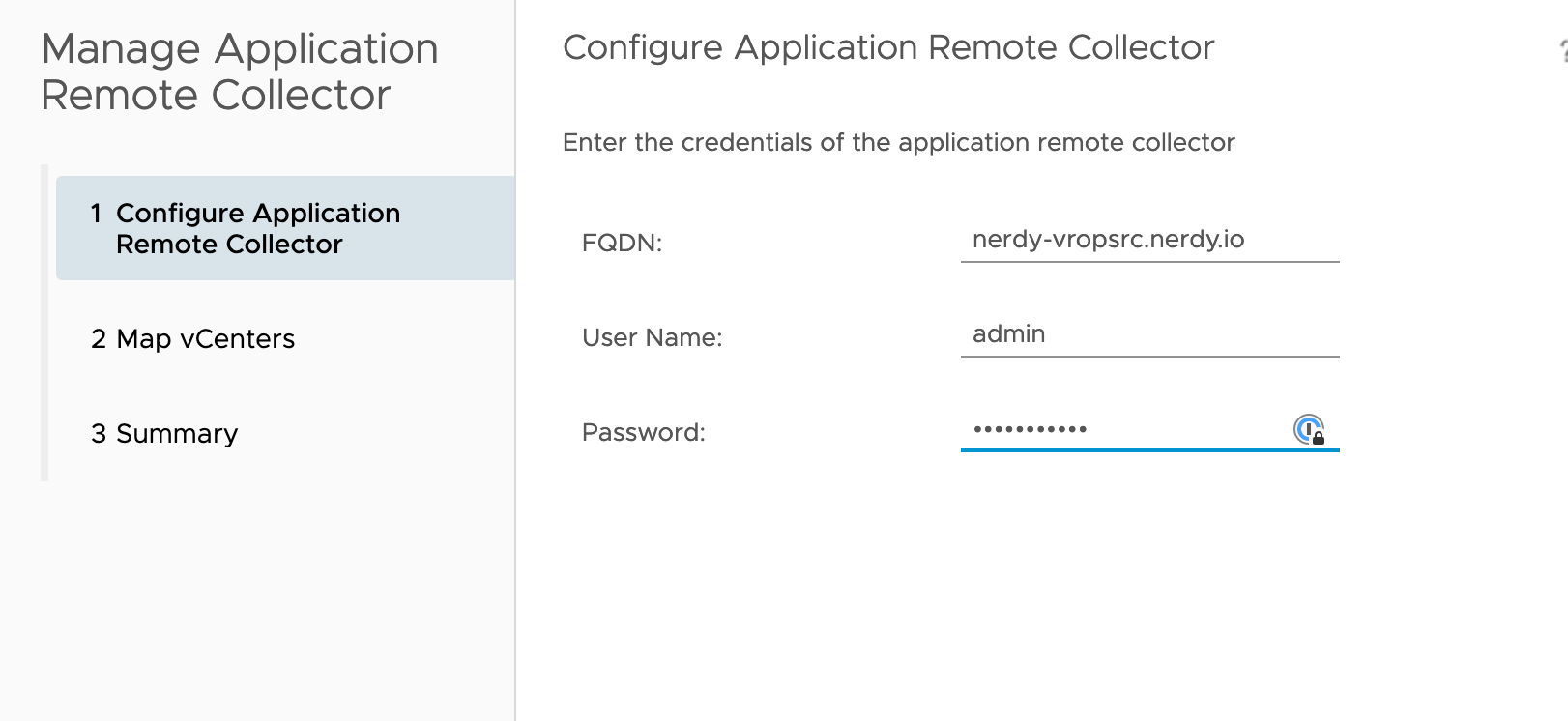
Task: Focus the FQDN input field
Action: (1150, 240)
